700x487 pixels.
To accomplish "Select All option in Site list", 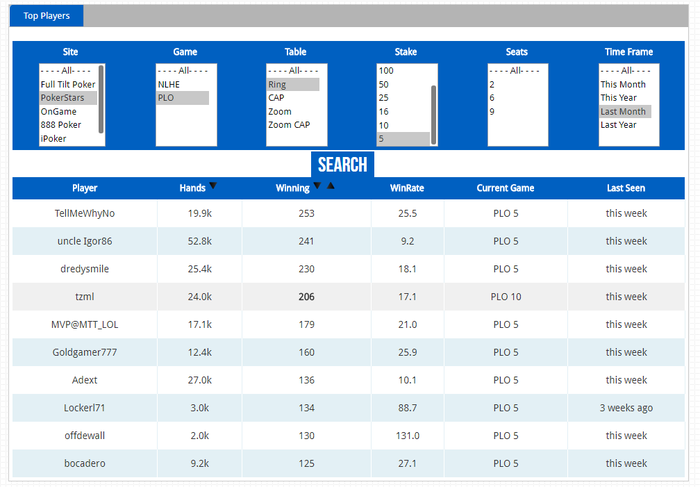I will coord(68,71).
